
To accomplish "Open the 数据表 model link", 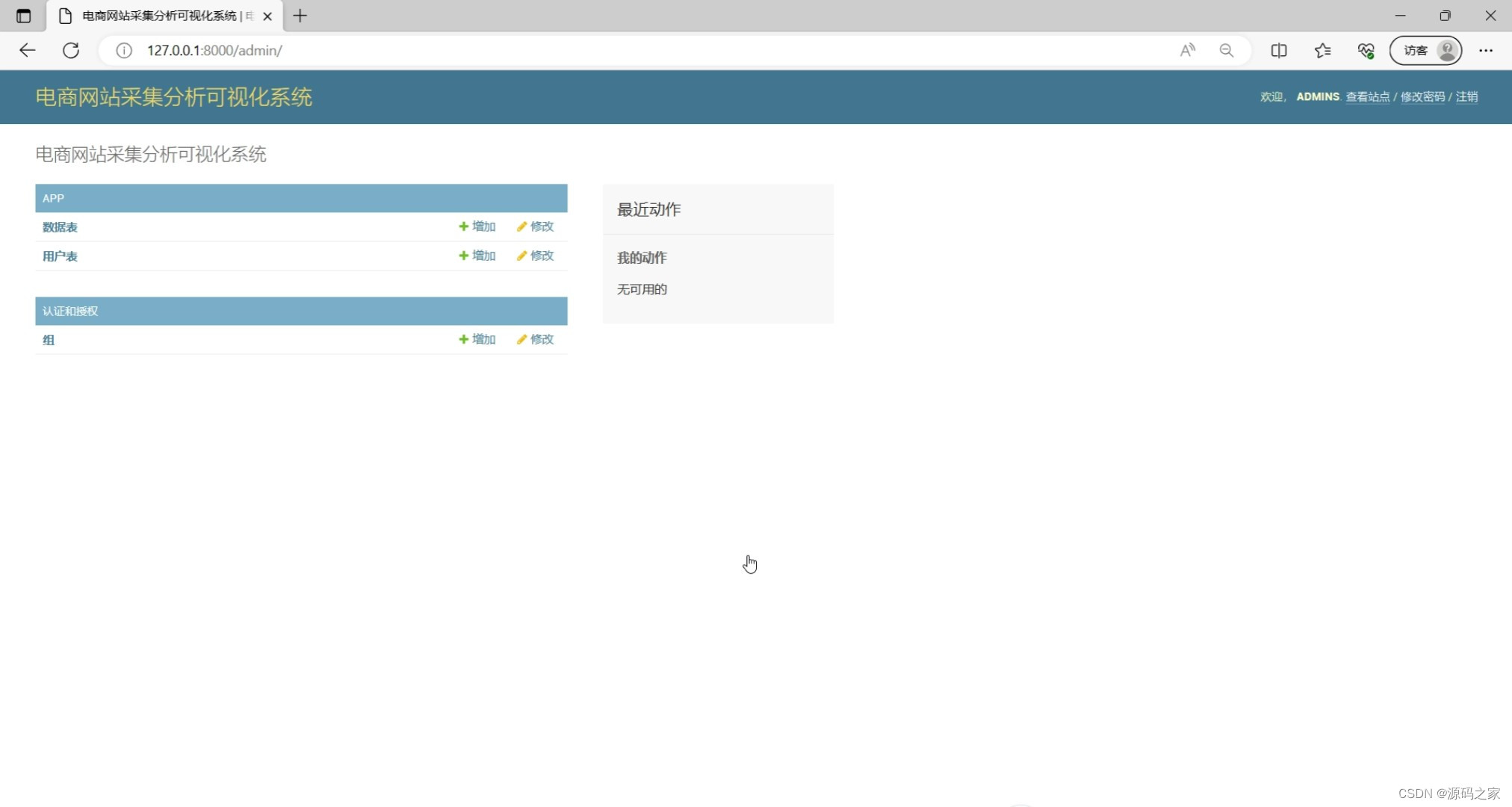I will [x=60, y=227].
